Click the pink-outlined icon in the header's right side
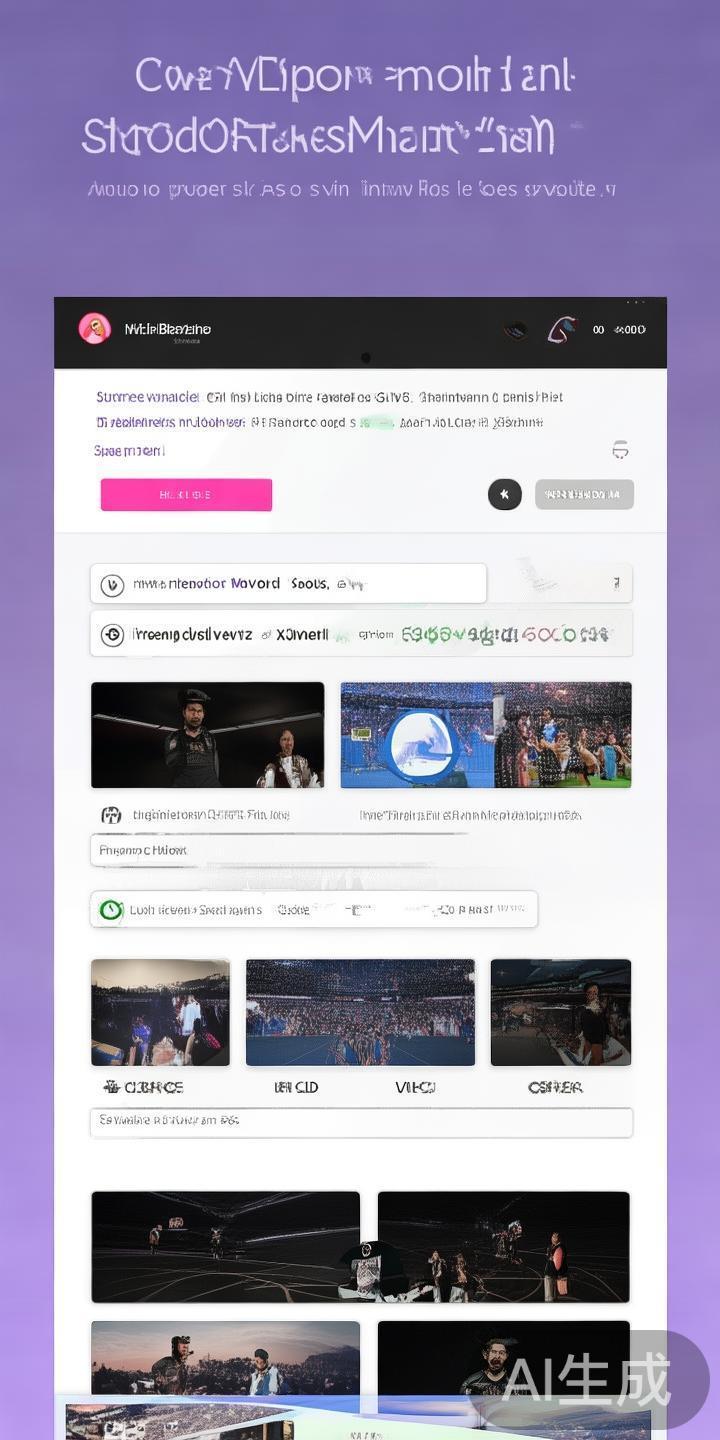 tap(562, 329)
